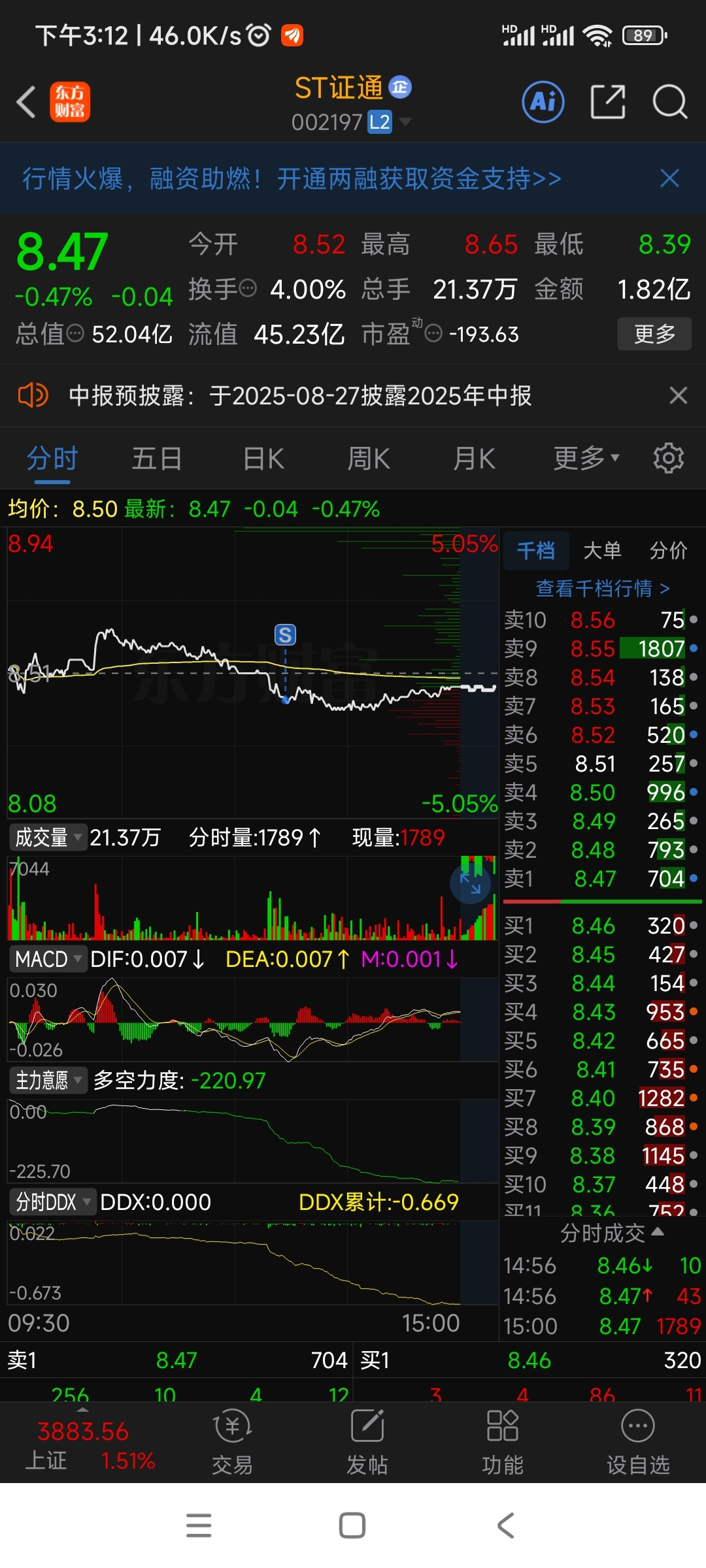Open chart settings gear icon
The width and height of the screenshot is (706, 1568).
click(668, 458)
